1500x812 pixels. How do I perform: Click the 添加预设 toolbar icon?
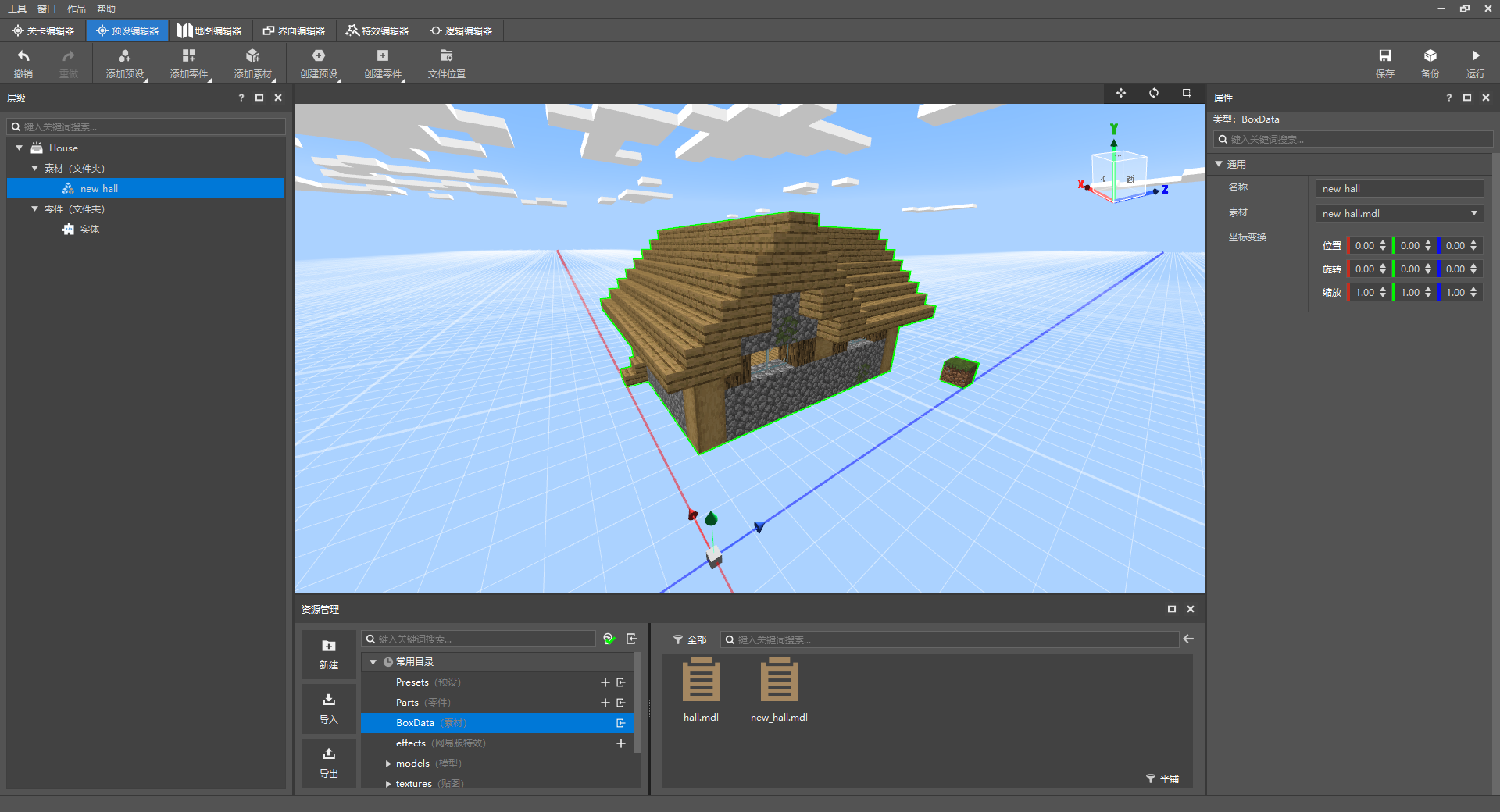[124, 56]
